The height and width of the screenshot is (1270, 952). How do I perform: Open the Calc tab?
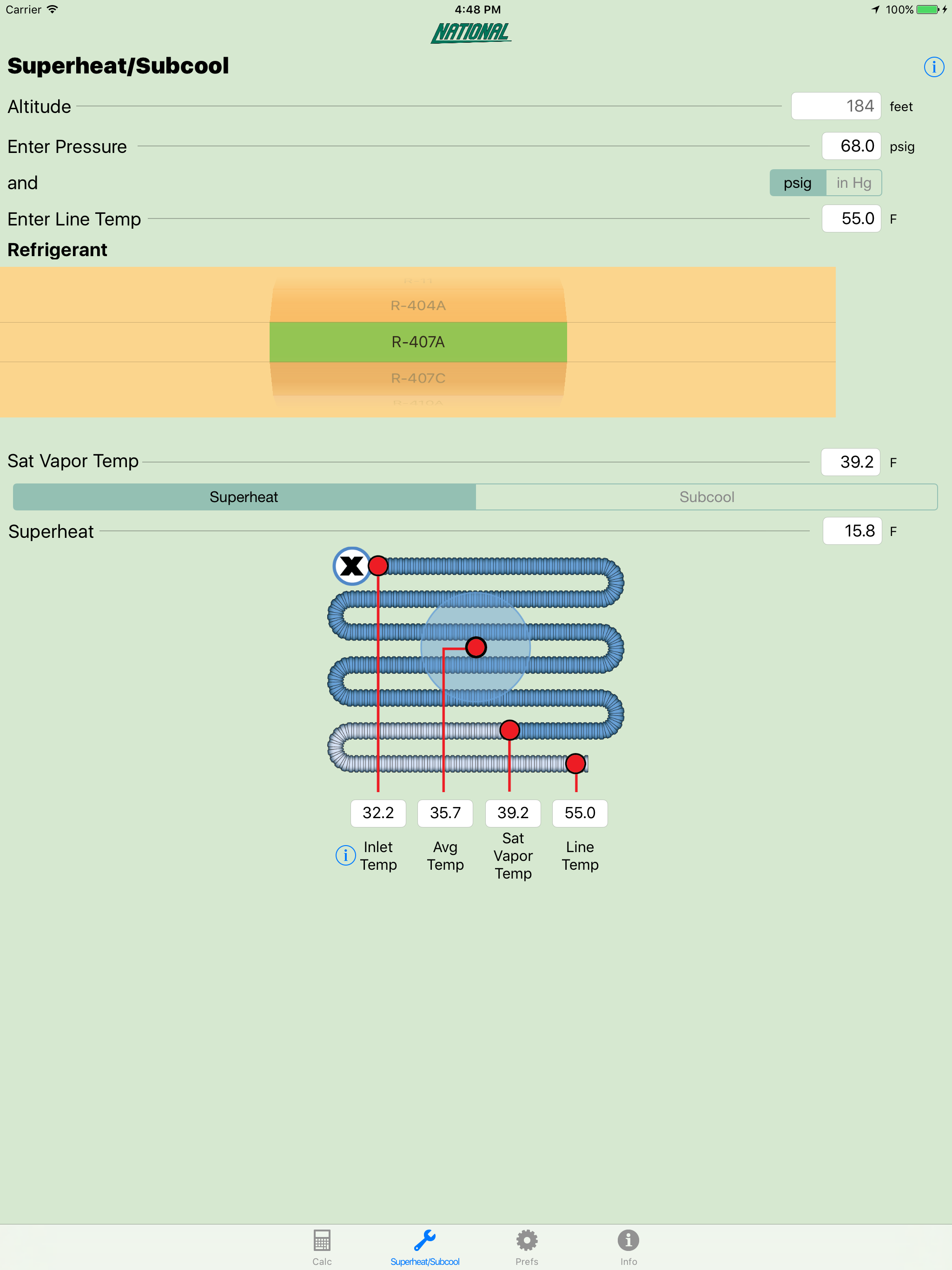pyautogui.click(x=322, y=1247)
